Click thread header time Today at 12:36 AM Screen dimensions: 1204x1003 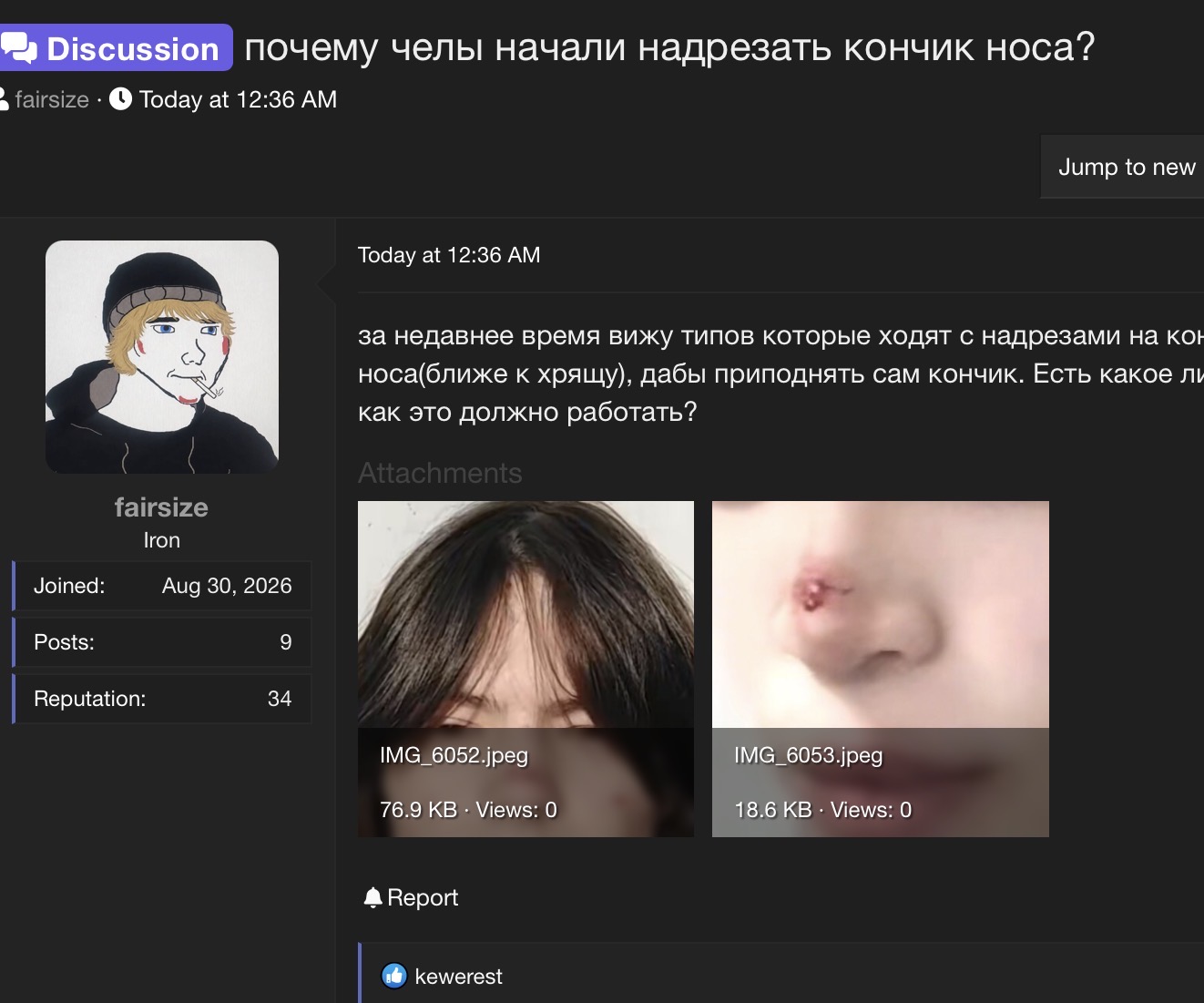(238, 99)
